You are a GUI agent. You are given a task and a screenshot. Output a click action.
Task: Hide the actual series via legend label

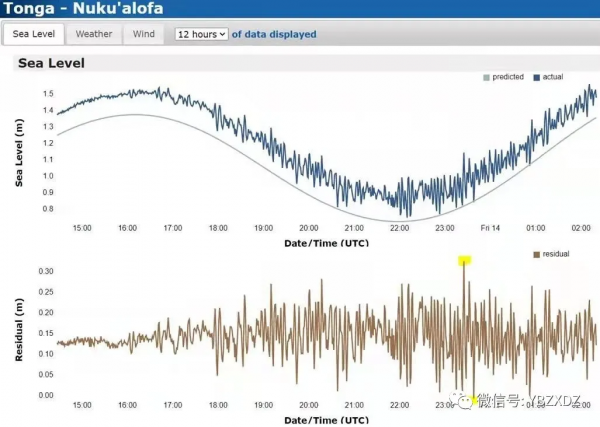pos(553,77)
